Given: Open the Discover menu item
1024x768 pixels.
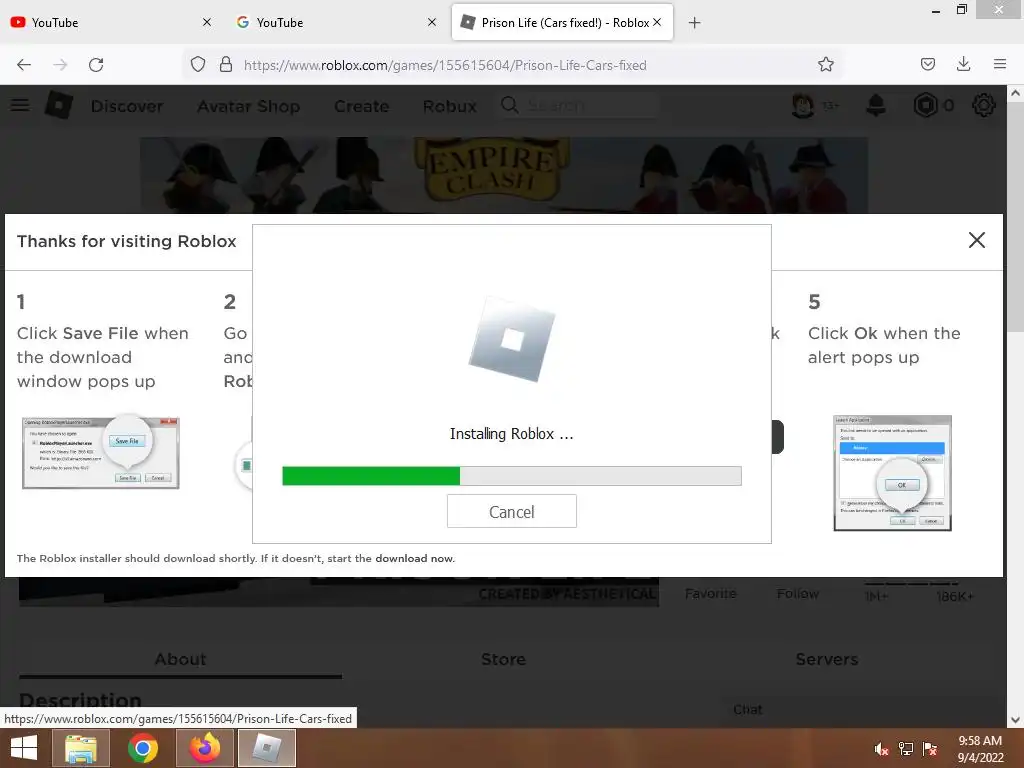Looking at the screenshot, I should click(x=127, y=106).
